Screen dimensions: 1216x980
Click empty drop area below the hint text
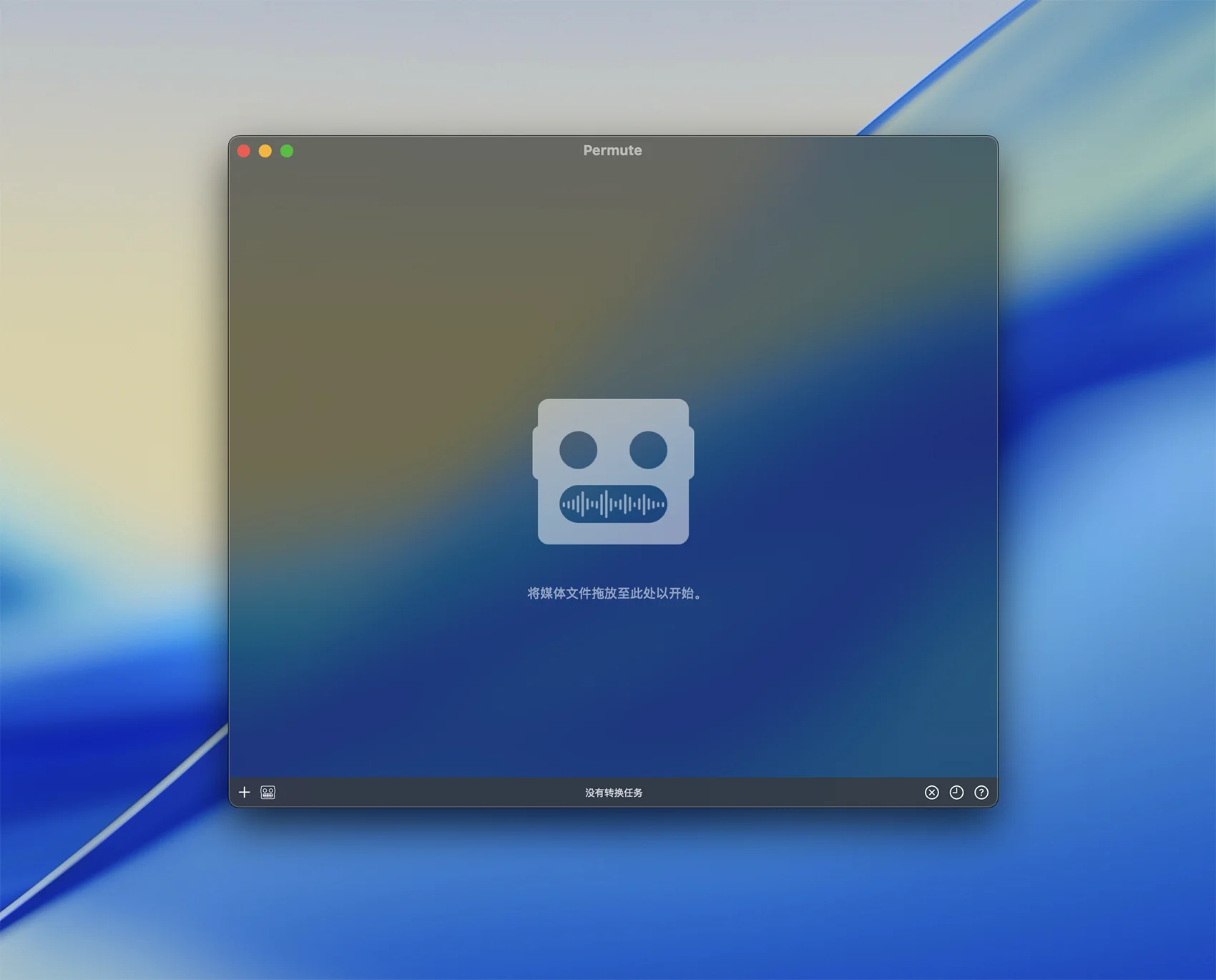pos(613,687)
